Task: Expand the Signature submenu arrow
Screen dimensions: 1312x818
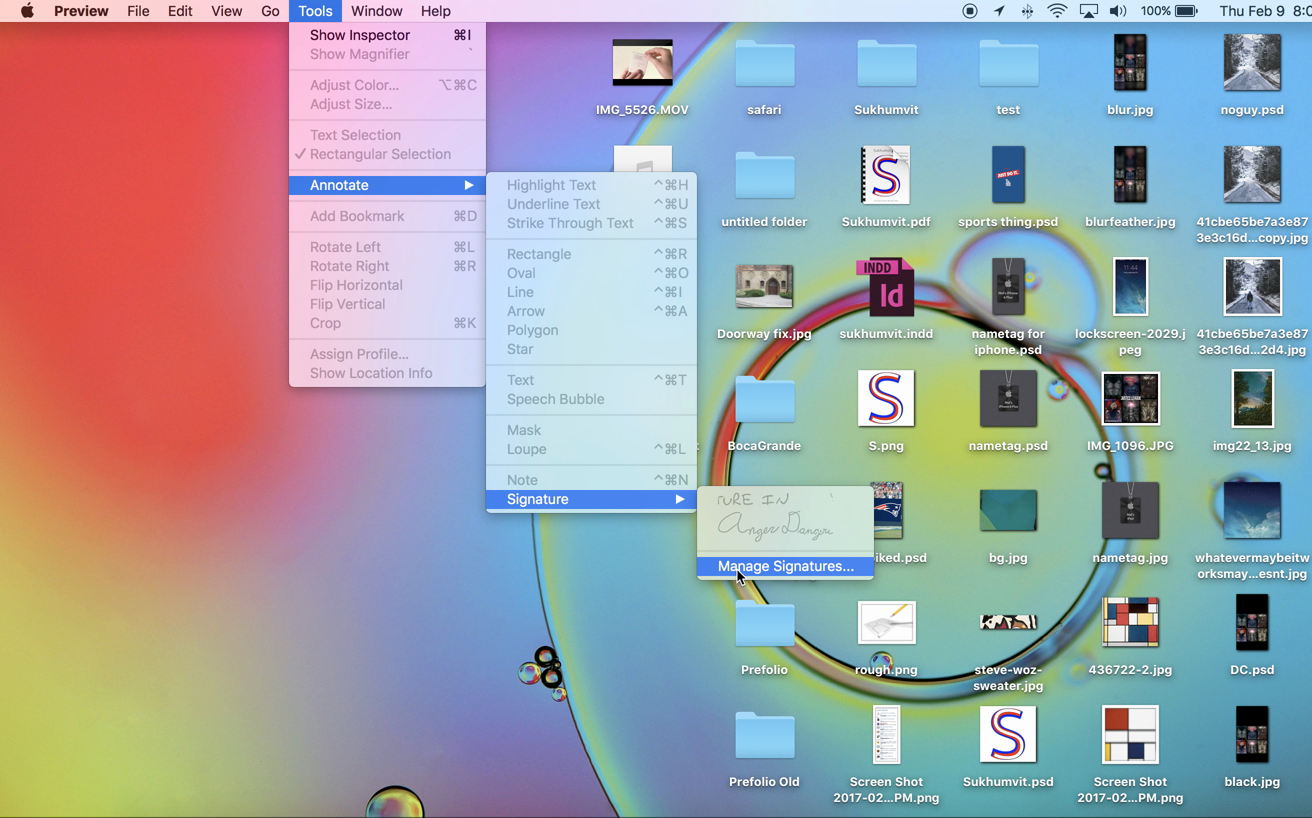Action: [679, 499]
